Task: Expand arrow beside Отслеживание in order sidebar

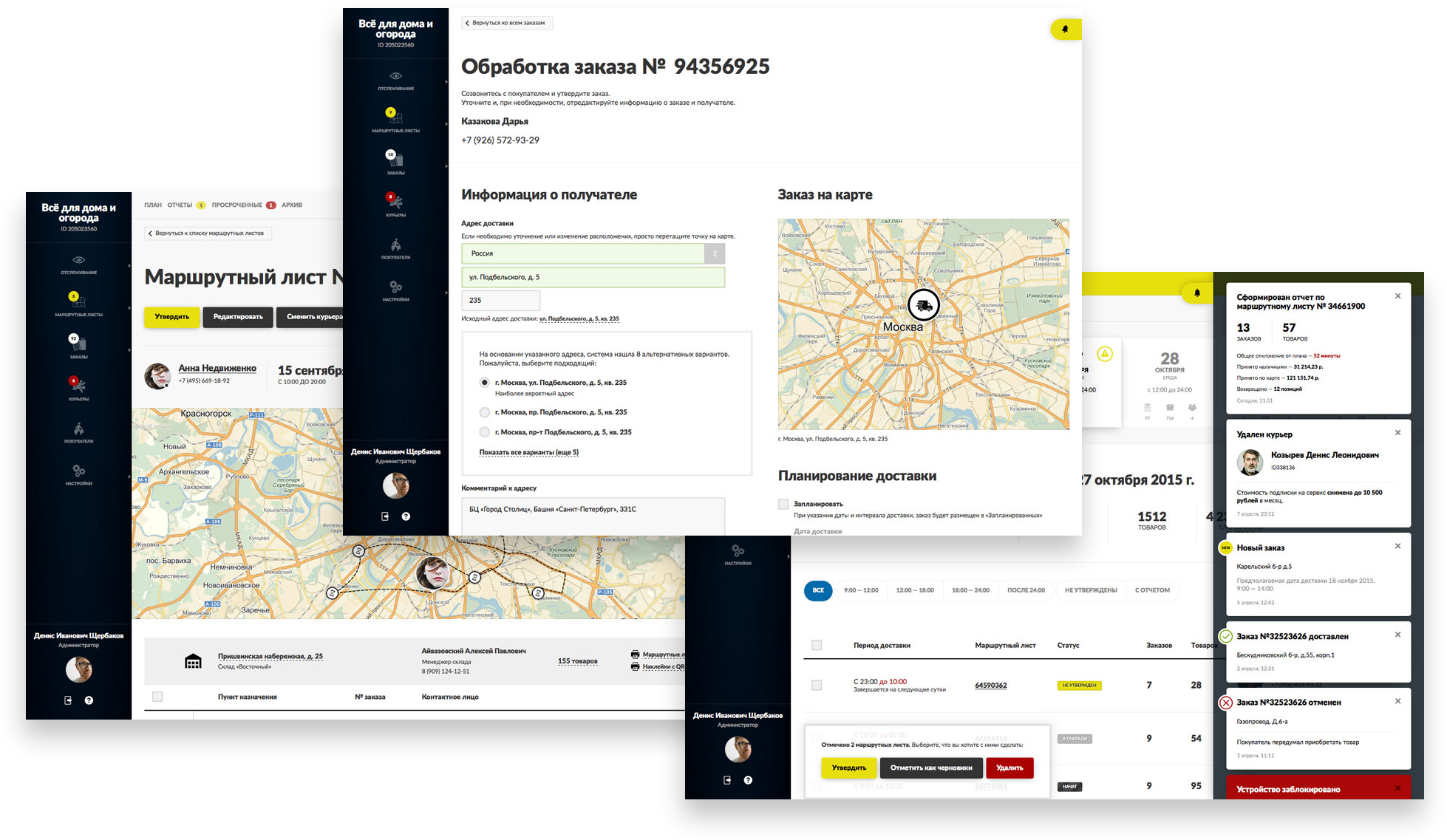Action: click(446, 82)
